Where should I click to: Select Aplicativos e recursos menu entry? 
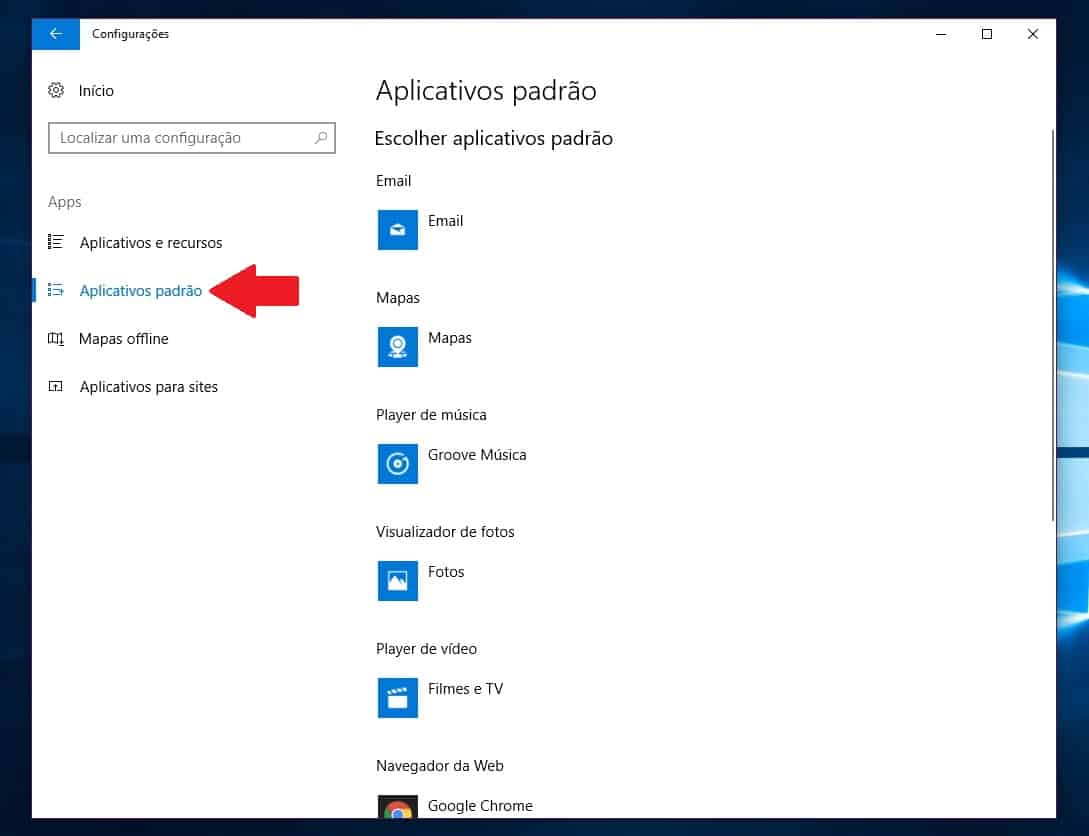151,242
